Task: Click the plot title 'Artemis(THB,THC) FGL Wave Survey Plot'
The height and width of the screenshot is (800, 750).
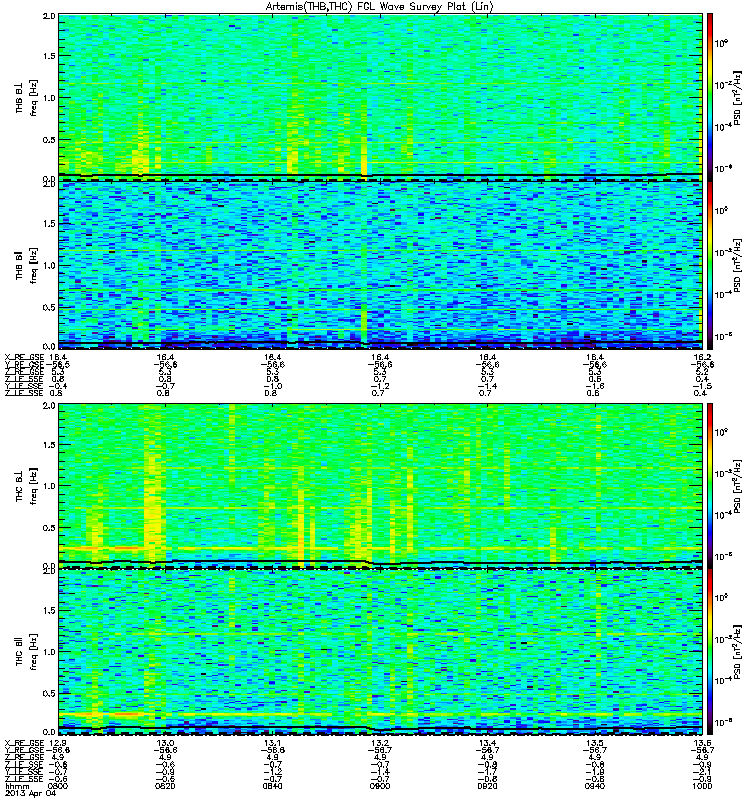Action: click(364, 7)
